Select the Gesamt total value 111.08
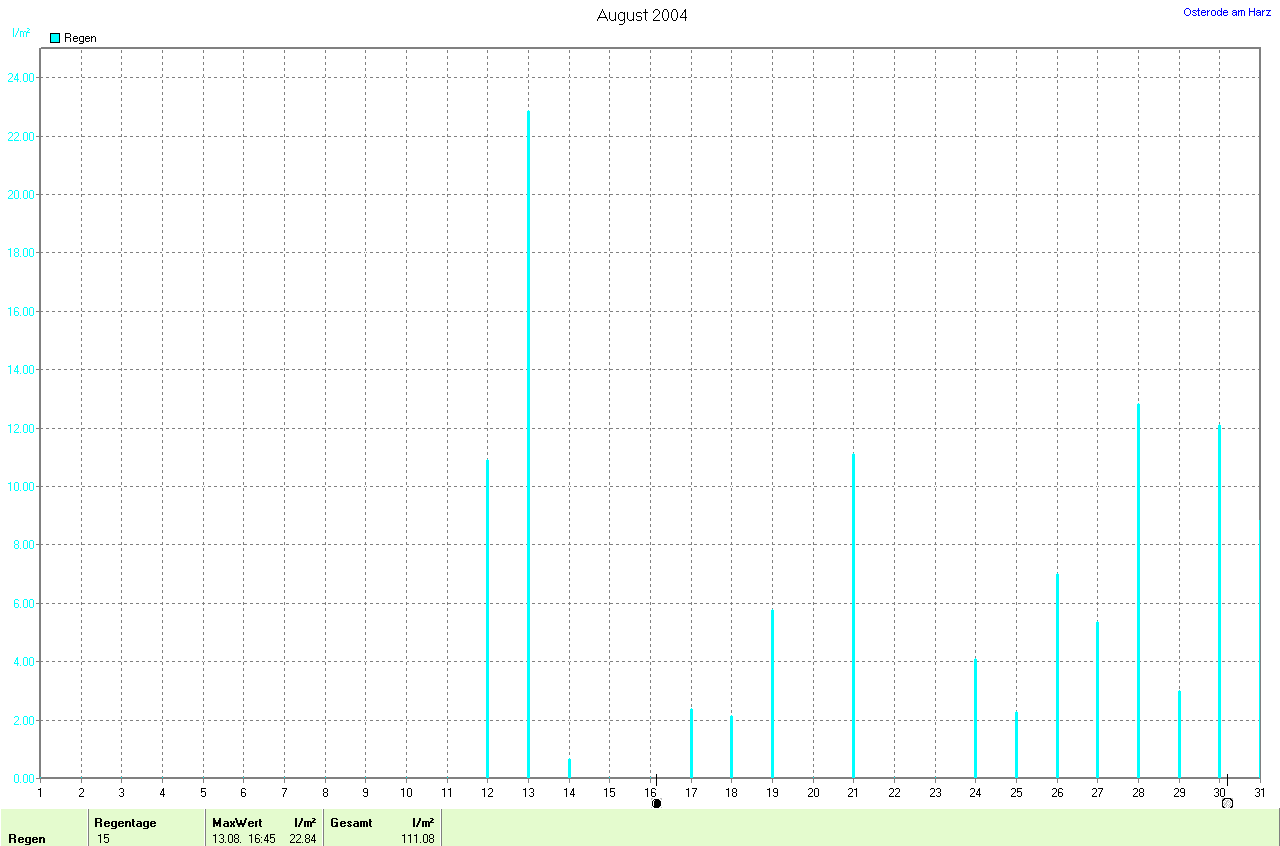The image size is (1280, 846). point(417,838)
